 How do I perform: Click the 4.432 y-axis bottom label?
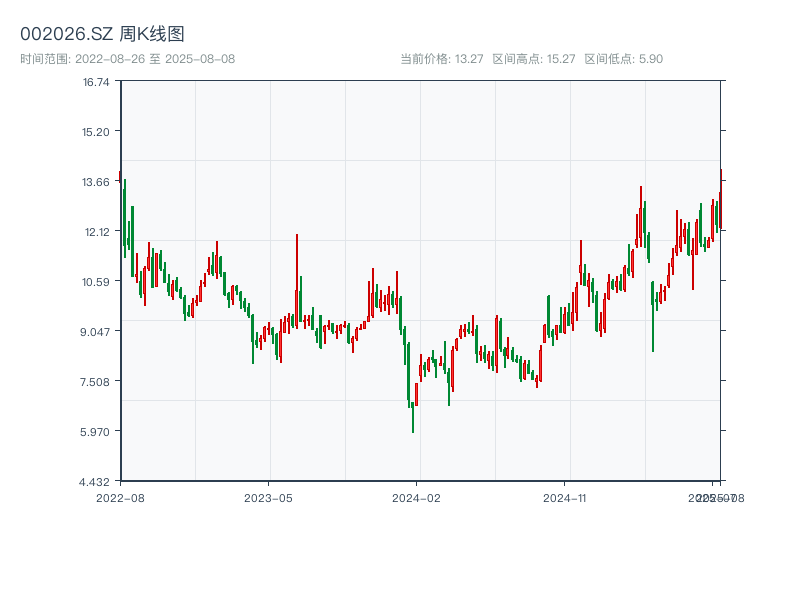(x=96, y=482)
